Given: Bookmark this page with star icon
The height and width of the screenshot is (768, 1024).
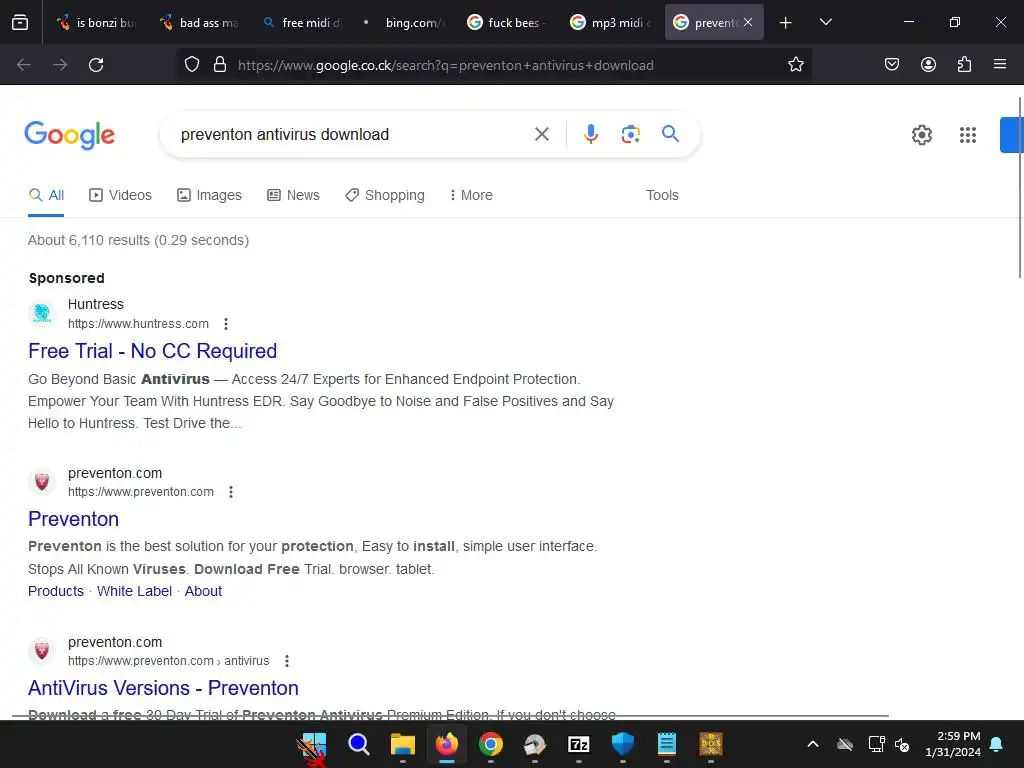Looking at the screenshot, I should point(795,65).
